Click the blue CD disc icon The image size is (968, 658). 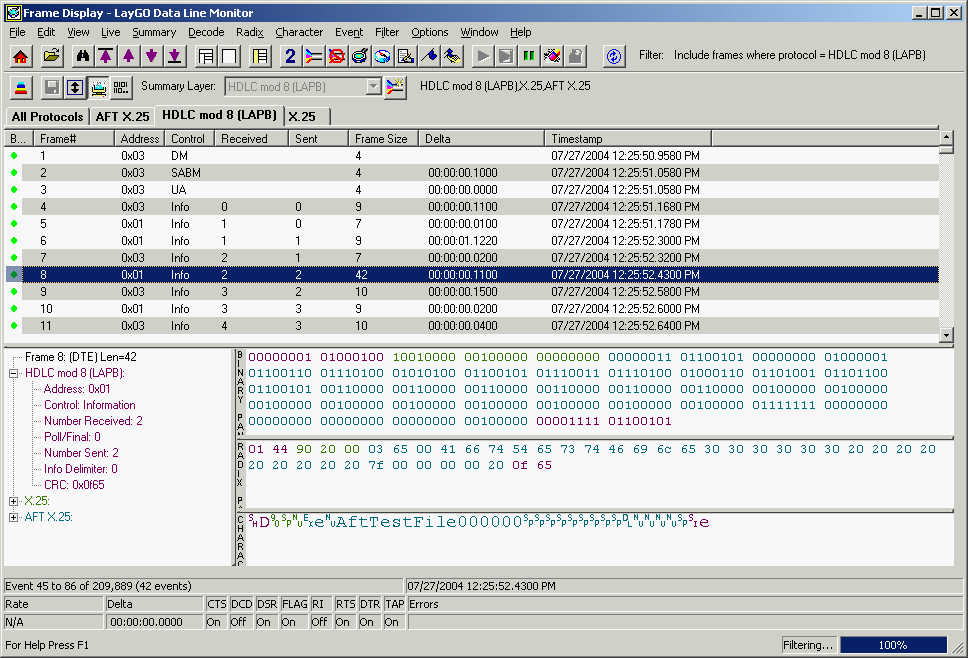383,56
